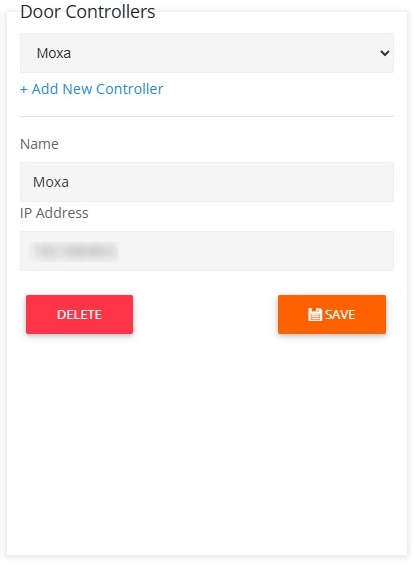
Task: Click the IP Address field label
Action: [54, 213]
